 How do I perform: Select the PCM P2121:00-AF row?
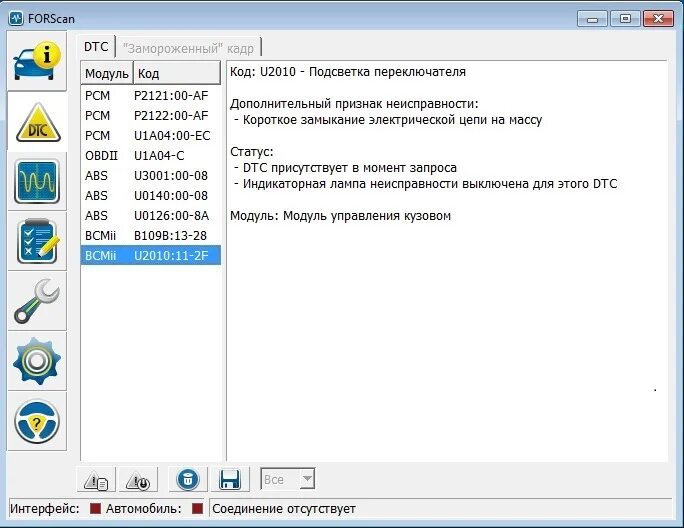150,96
